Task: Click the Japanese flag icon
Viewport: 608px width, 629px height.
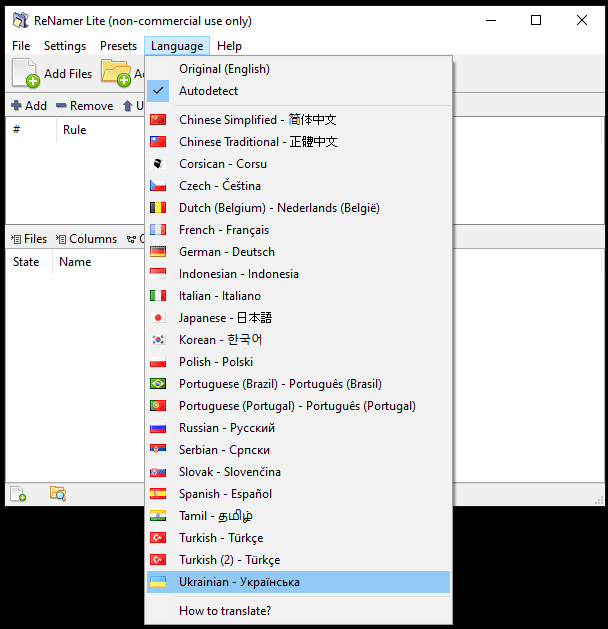Action: [158, 318]
